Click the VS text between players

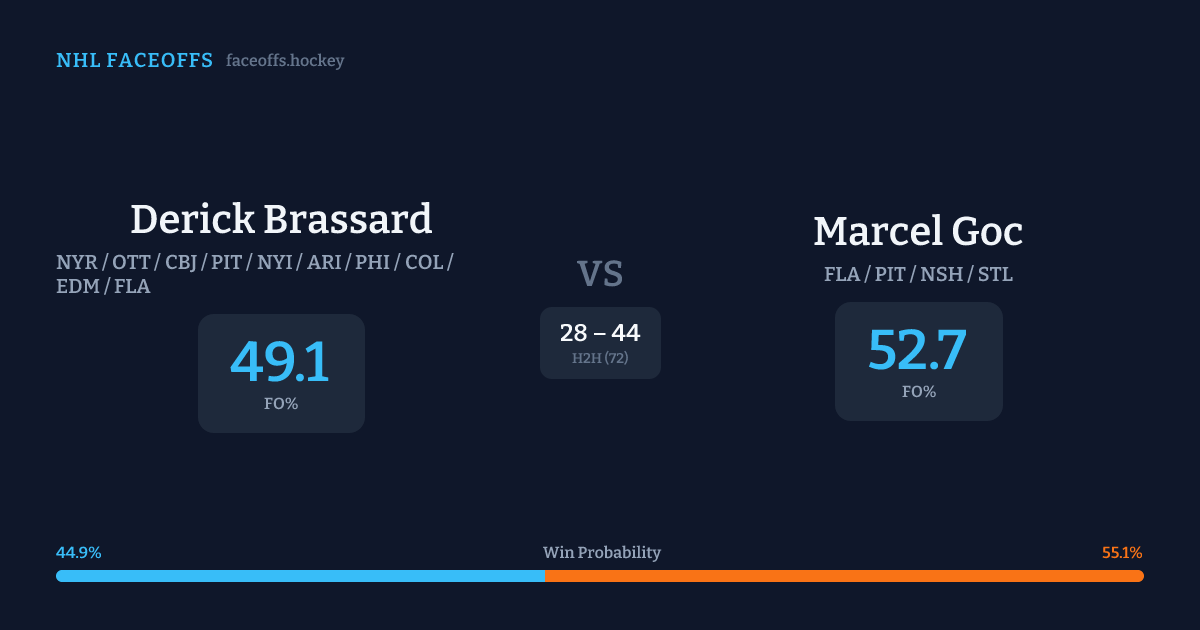pyautogui.click(x=600, y=274)
